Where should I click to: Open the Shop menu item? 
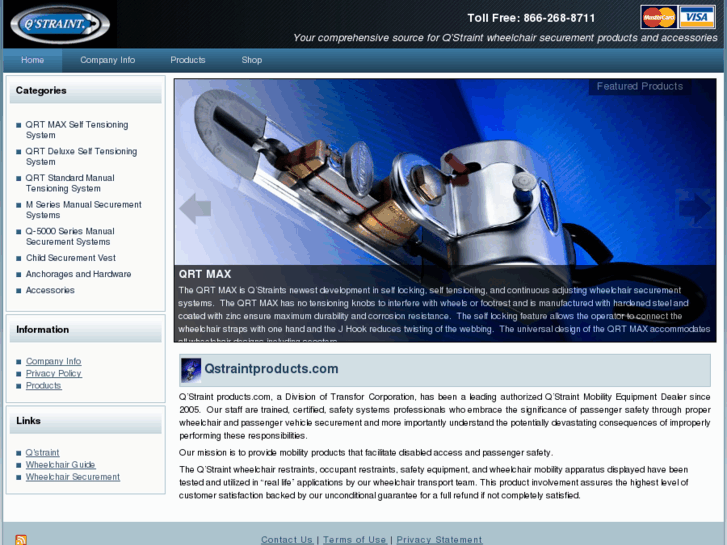252,60
